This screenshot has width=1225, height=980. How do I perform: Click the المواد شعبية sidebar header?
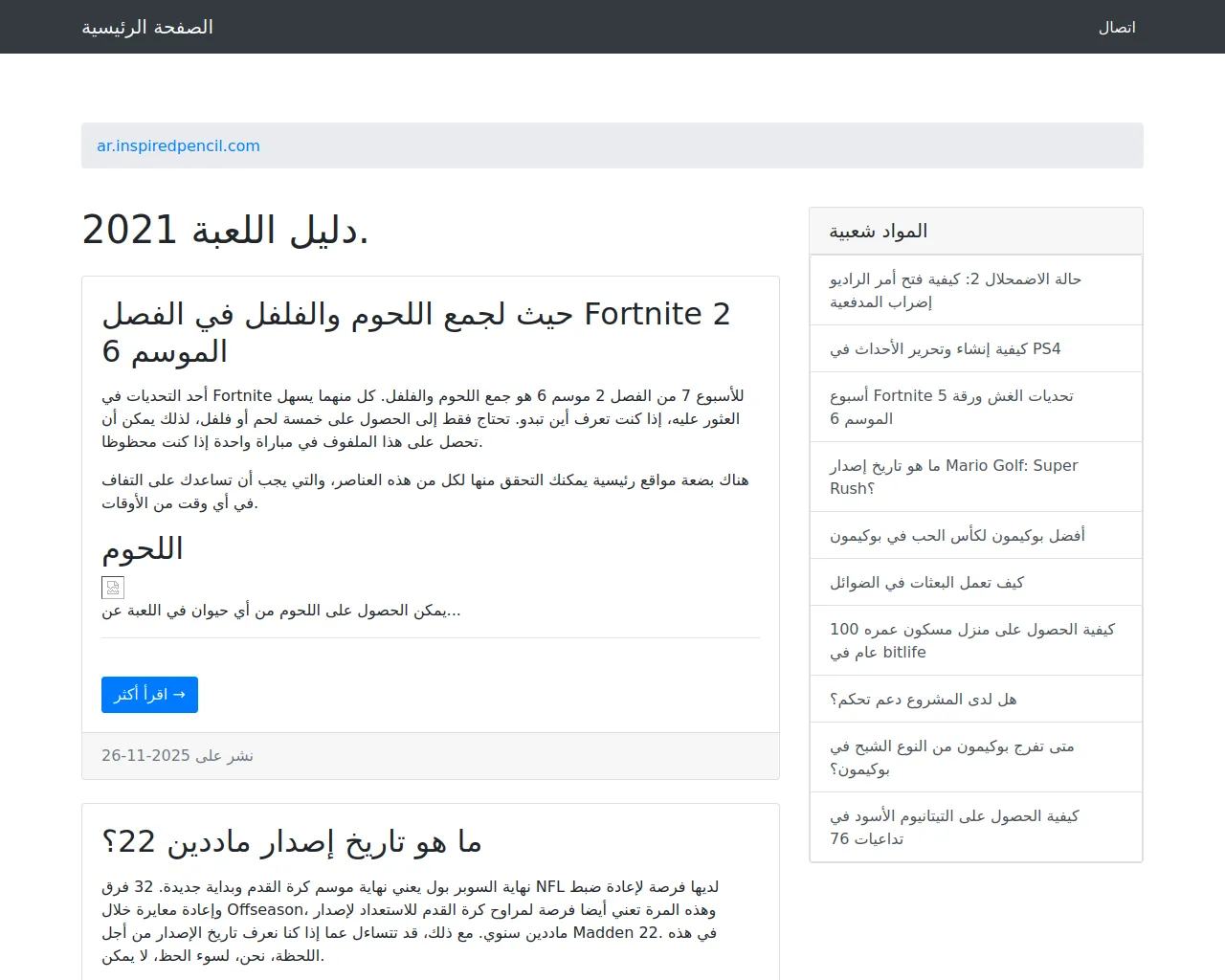(878, 231)
